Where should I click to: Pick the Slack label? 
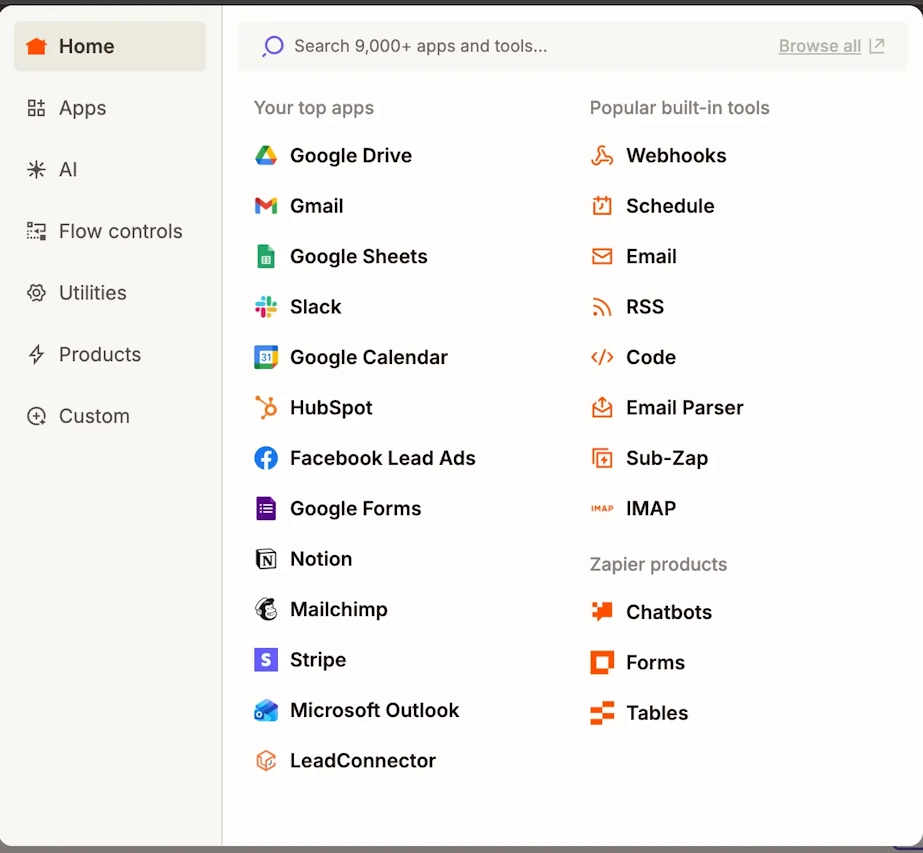tap(316, 307)
